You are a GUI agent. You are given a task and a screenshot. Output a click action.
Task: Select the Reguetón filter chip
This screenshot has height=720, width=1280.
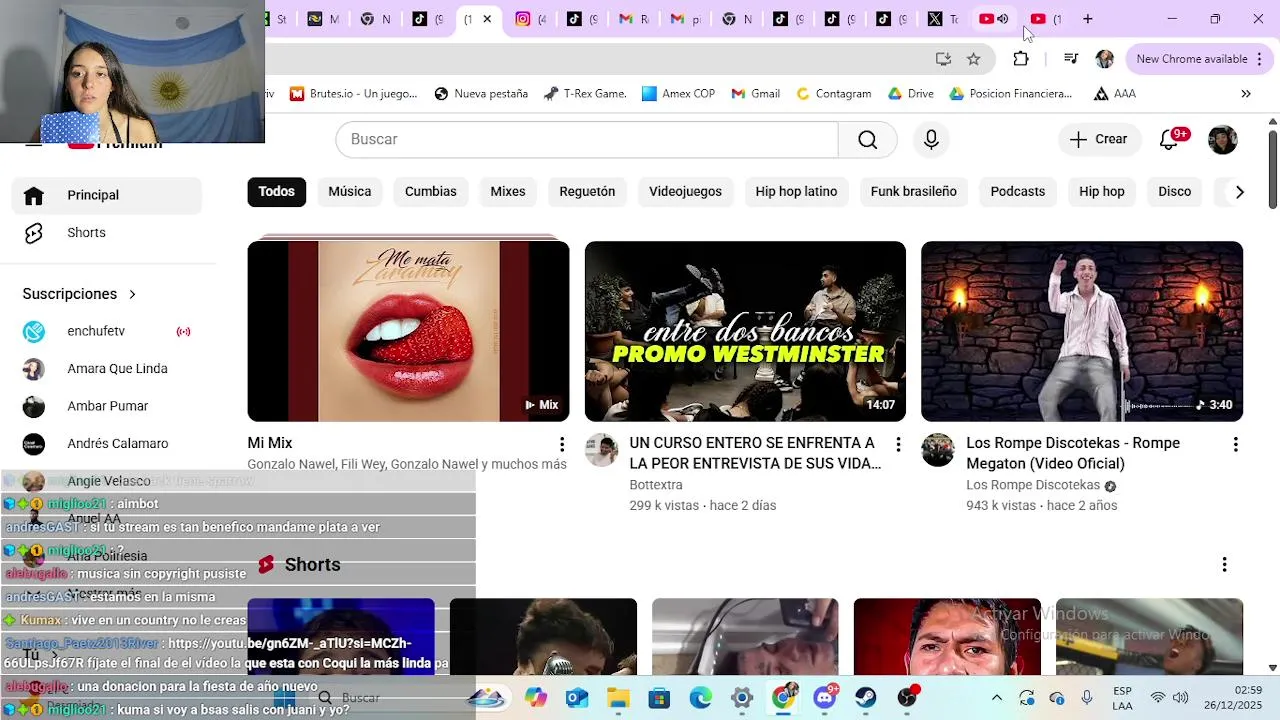click(x=587, y=192)
